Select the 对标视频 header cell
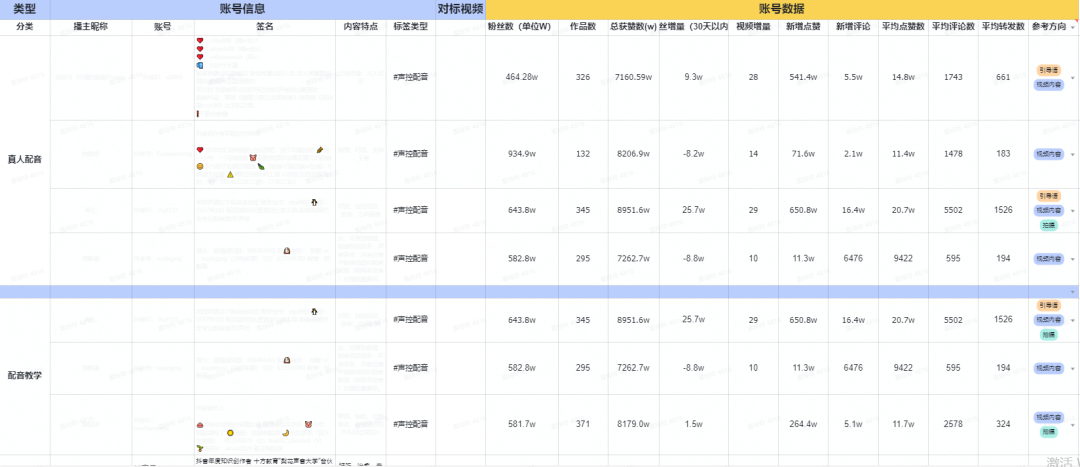Image resolution: width=1080 pixels, height=467 pixels. (460, 8)
